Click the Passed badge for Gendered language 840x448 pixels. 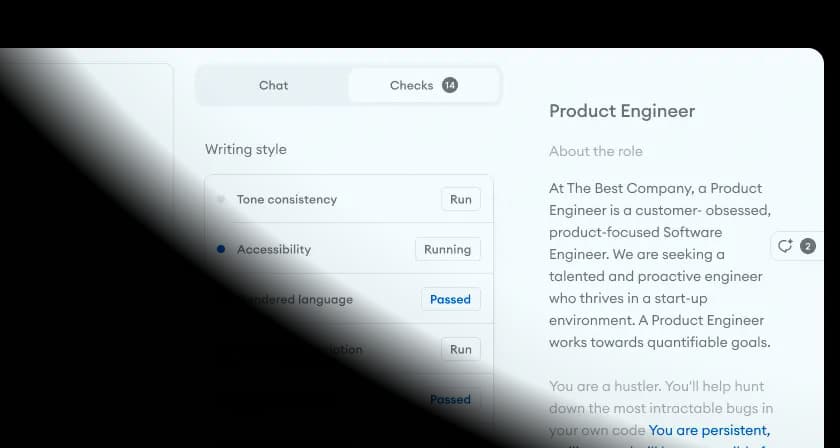pos(450,299)
